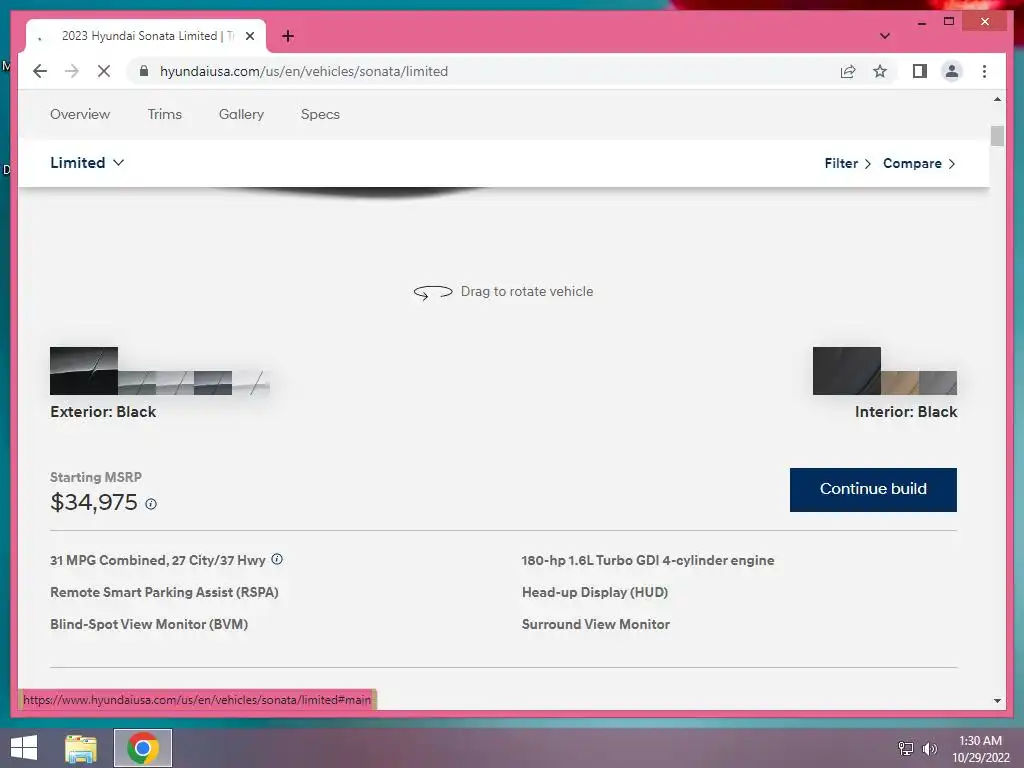
Task: Open the taskbar clock and date
Action: 980,748
